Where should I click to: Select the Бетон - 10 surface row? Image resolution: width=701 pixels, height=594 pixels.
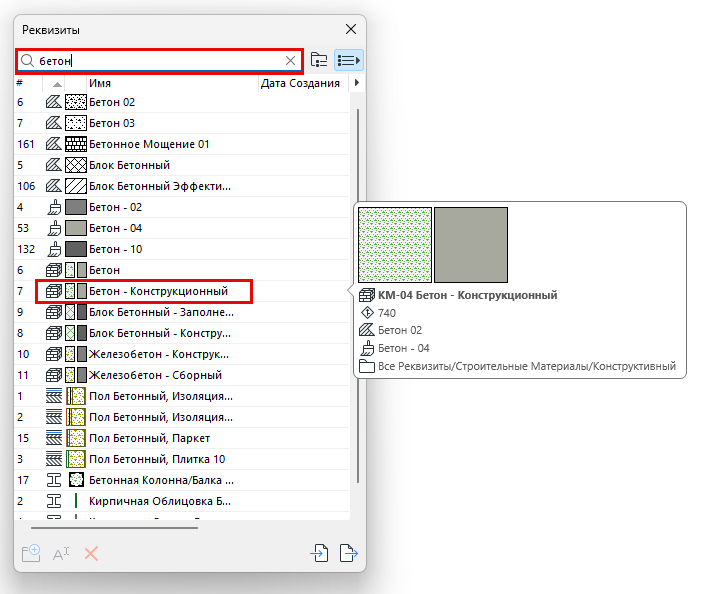182,249
